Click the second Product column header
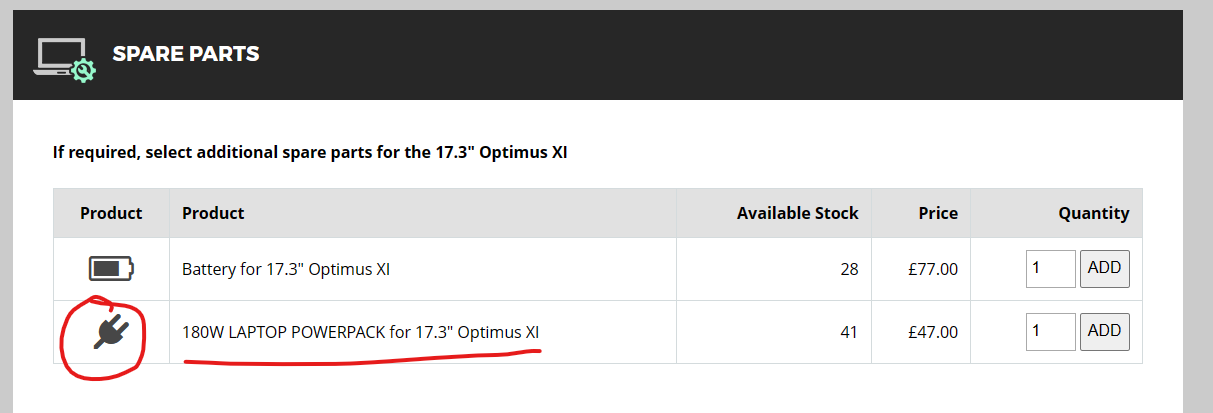Viewport: 1213px width, 413px height. coord(213,213)
